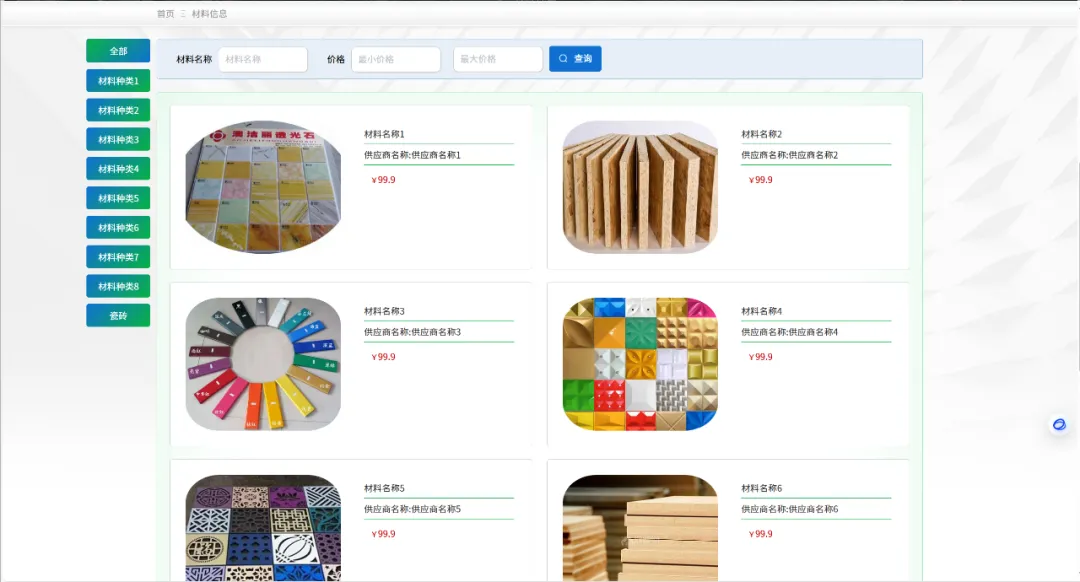The image size is (1080, 582).
Task: Filter materials by 瓷砖
Action: [x=118, y=315]
